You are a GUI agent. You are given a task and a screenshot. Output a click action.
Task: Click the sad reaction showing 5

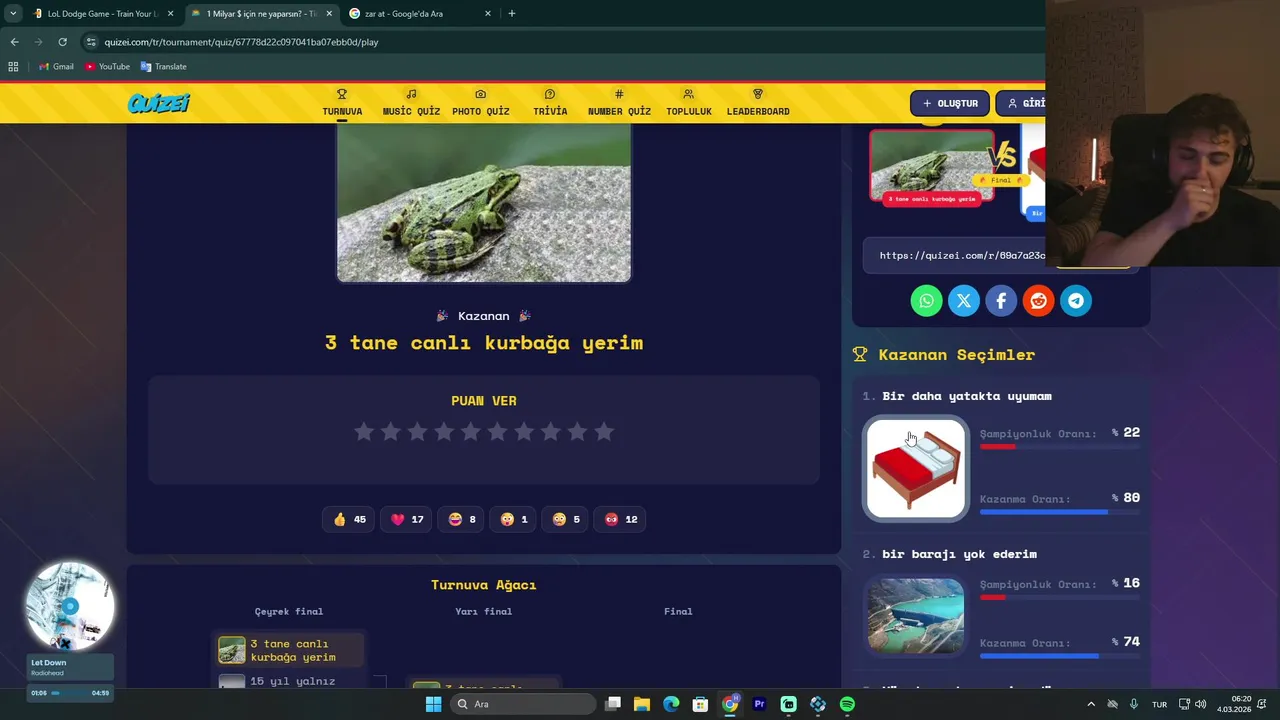pos(566,519)
